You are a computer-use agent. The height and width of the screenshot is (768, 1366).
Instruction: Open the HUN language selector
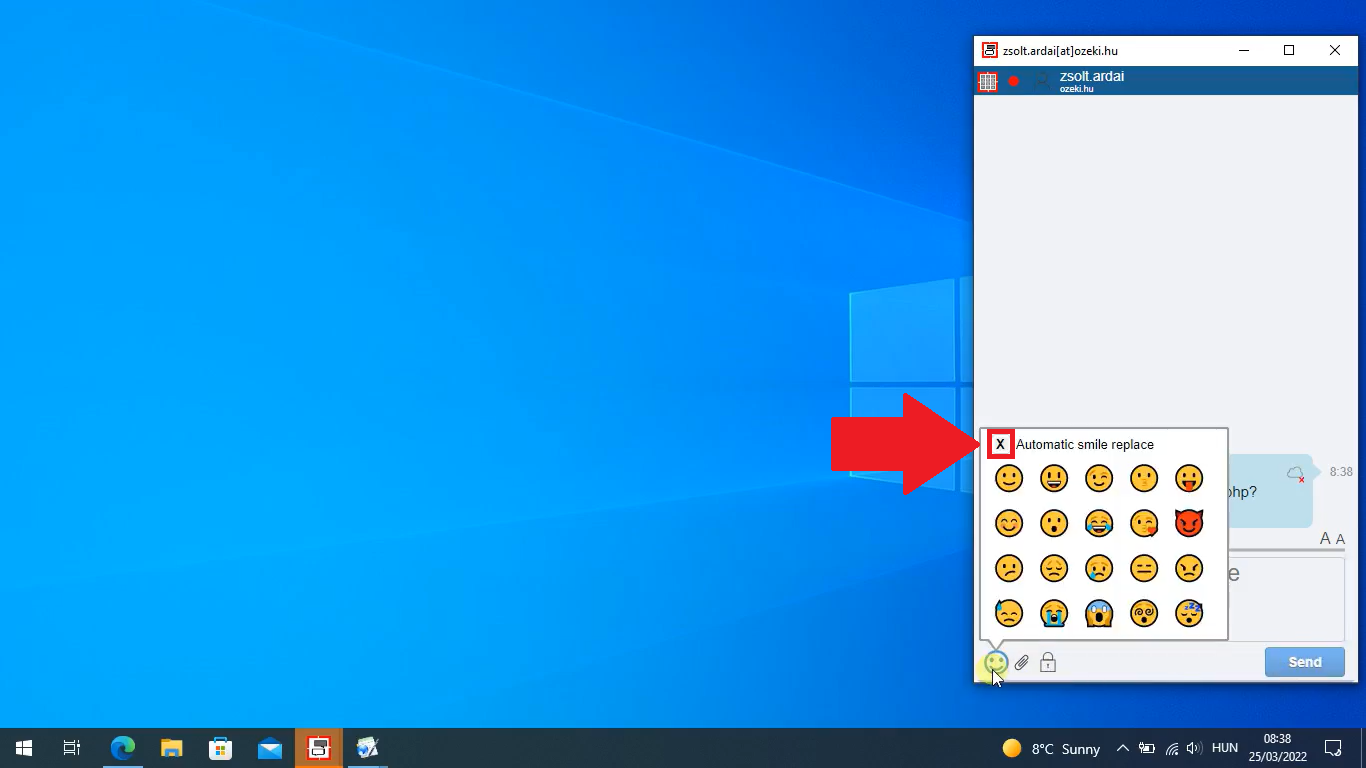pyautogui.click(x=1224, y=747)
